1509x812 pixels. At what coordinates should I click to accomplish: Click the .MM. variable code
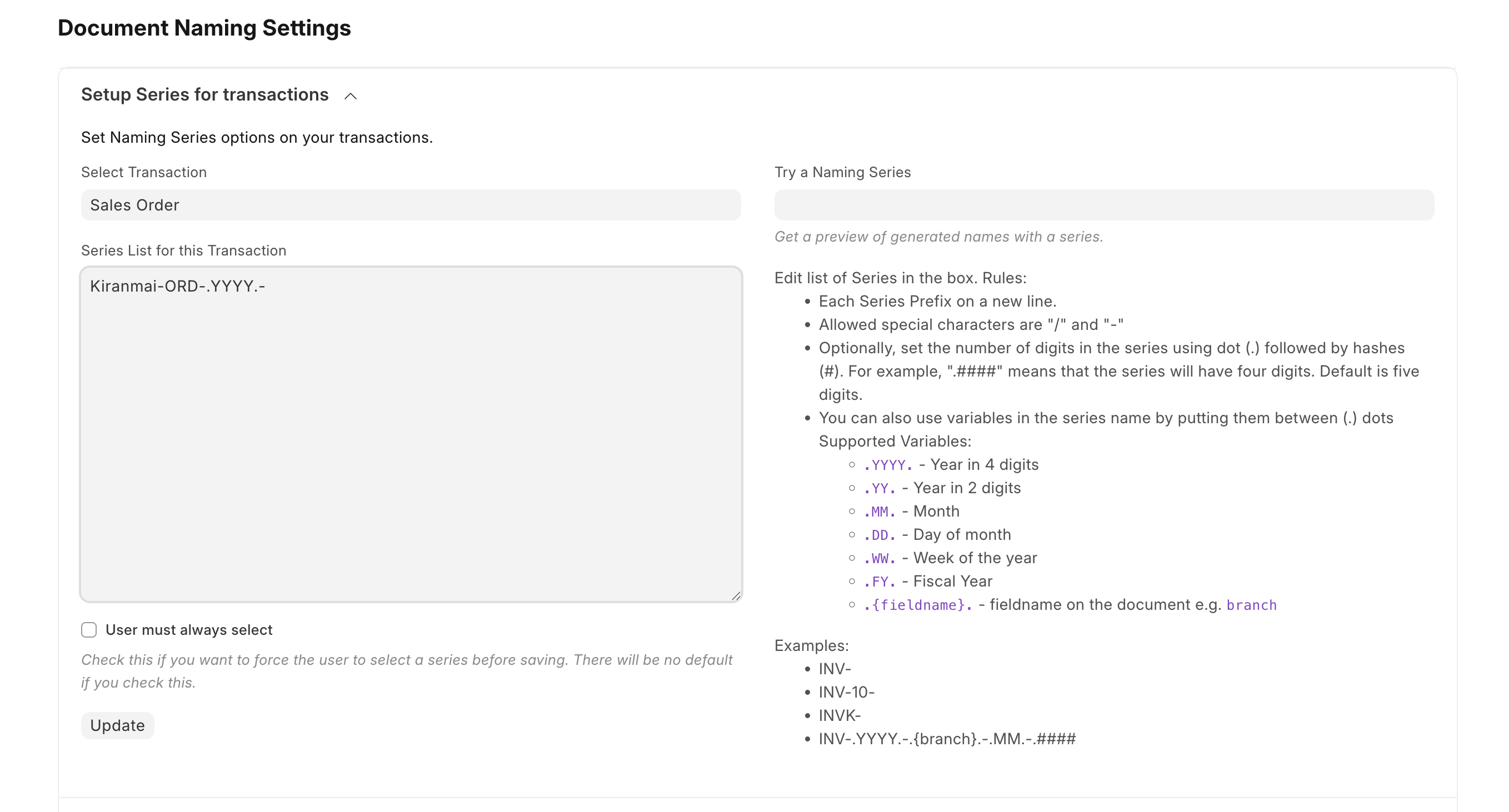[x=880, y=512]
